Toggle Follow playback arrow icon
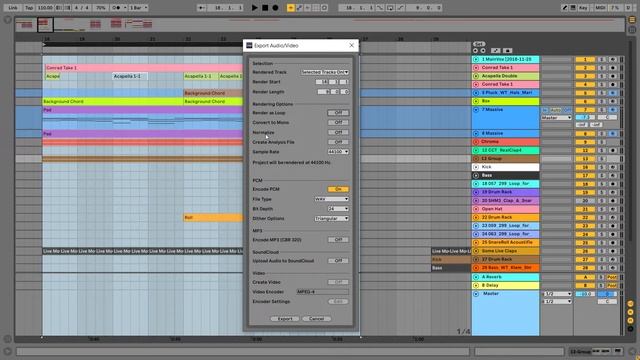 coord(201,8)
